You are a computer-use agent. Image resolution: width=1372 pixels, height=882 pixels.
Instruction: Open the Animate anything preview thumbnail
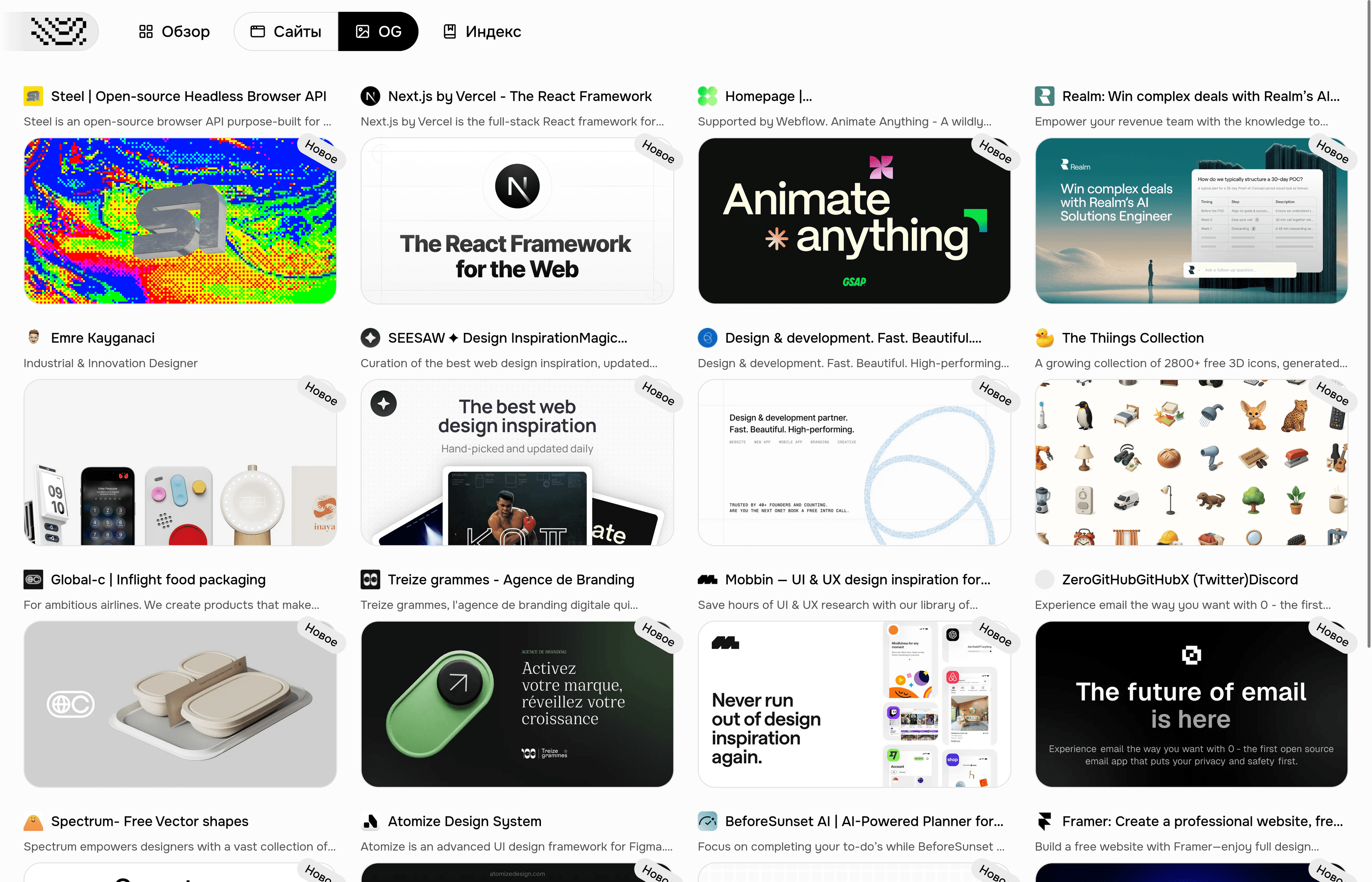coord(854,221)
